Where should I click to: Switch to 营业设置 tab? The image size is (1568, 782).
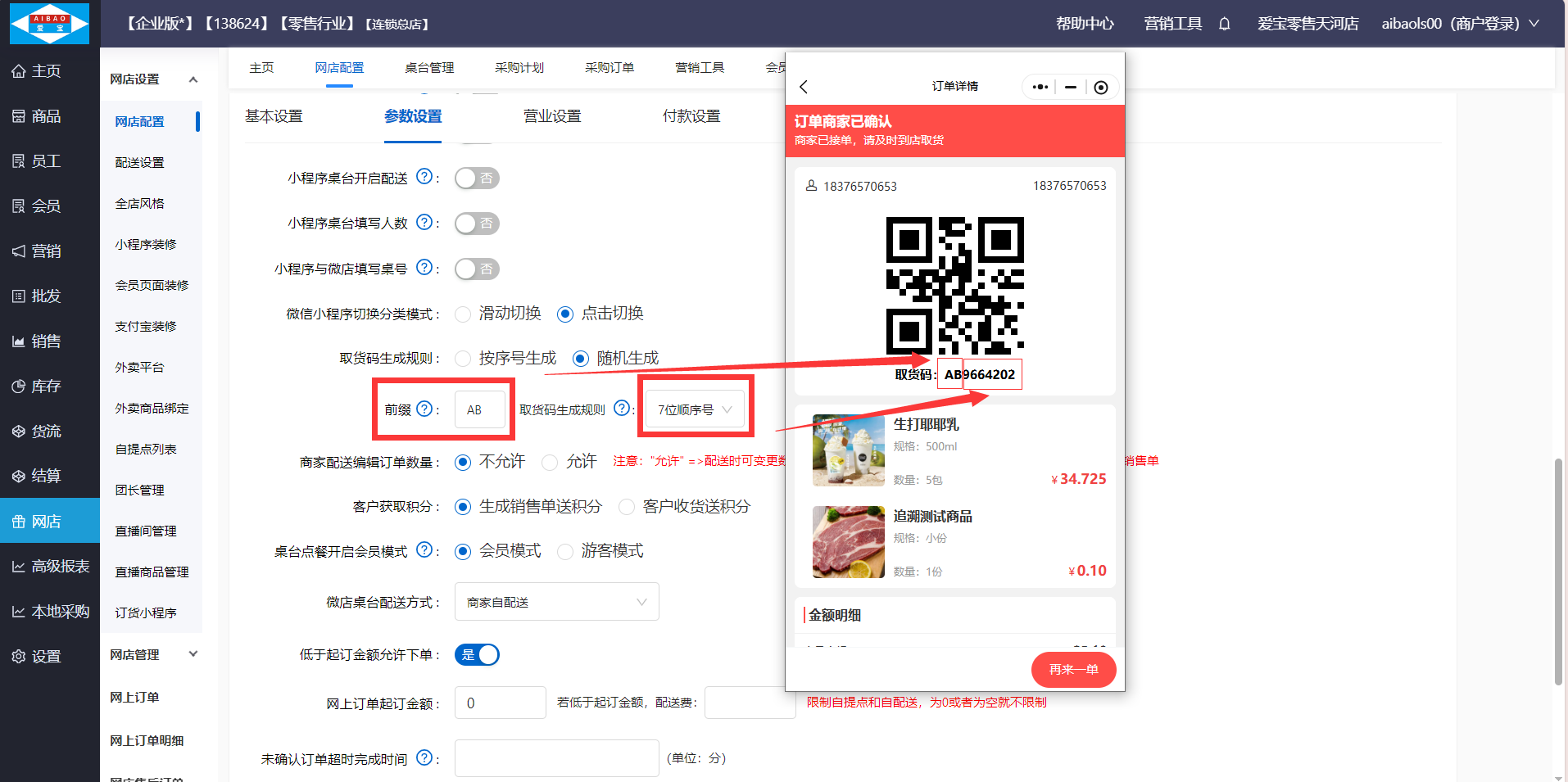click(x=552, y=116)
